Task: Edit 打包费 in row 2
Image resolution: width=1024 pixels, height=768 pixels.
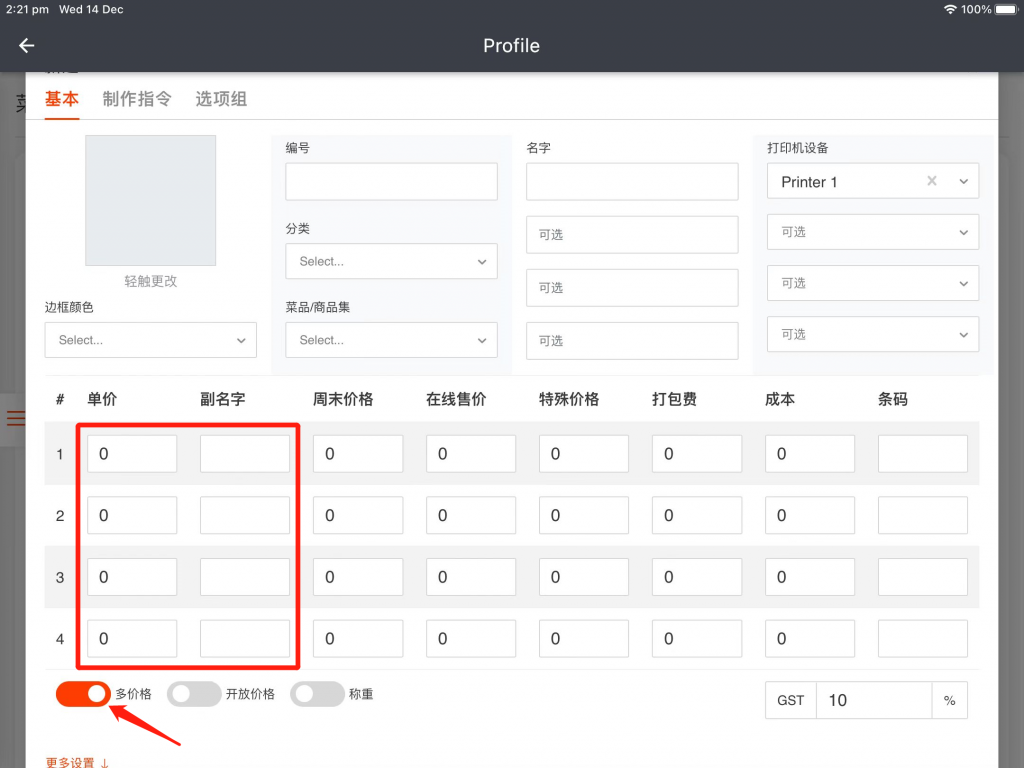Action: [x=697, y=515]
